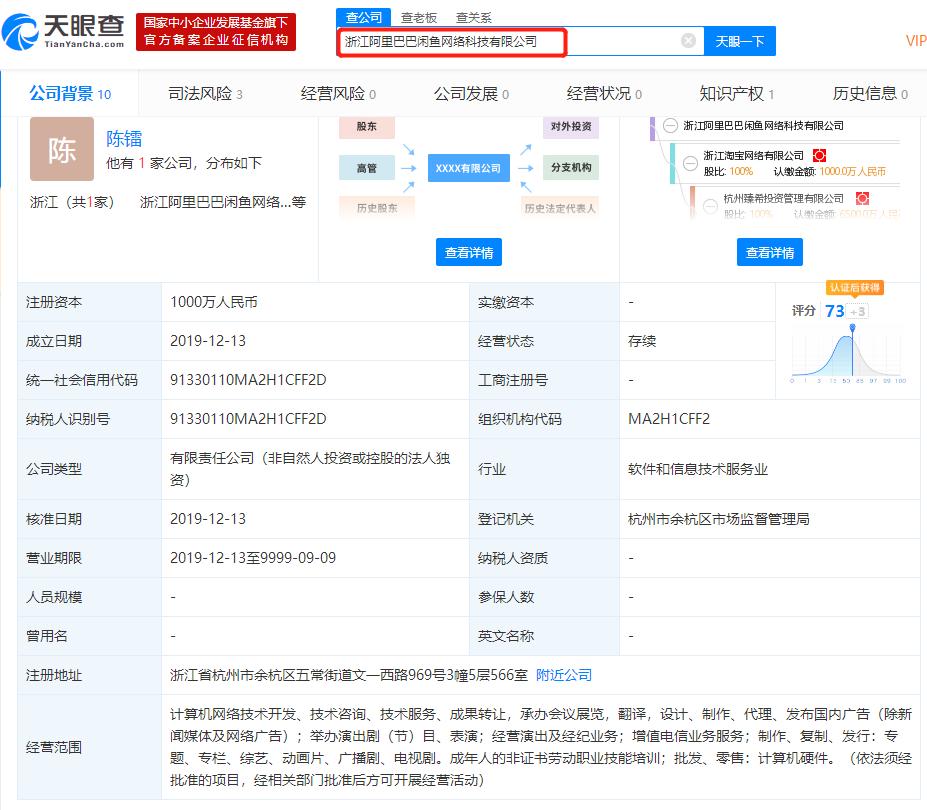Switch to the 司法风险 tab
The height and width of the screenshot is (810, 927).
tap(196, 93)
